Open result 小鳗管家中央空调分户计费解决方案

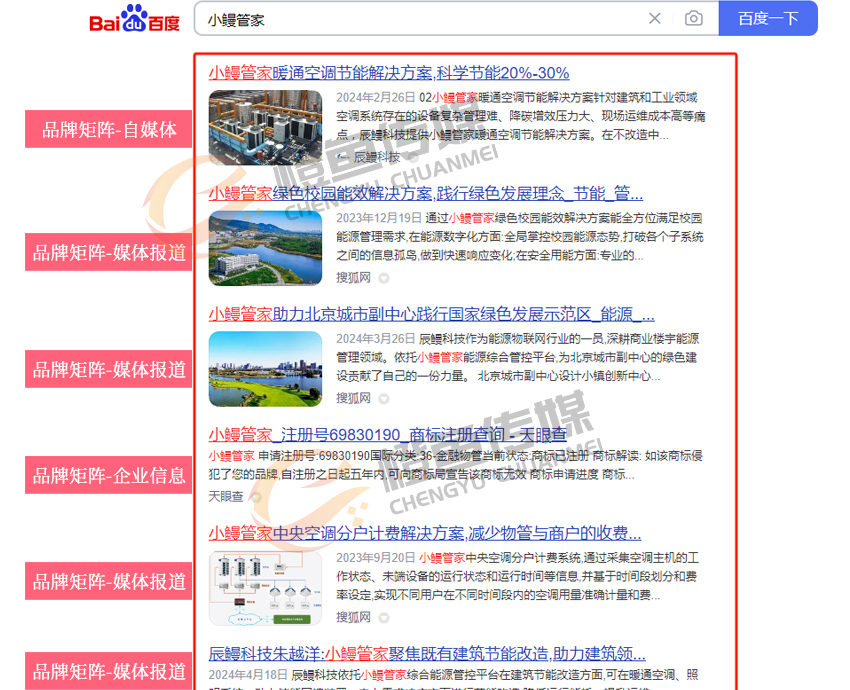pyautogui.click(x=425, y=533)
